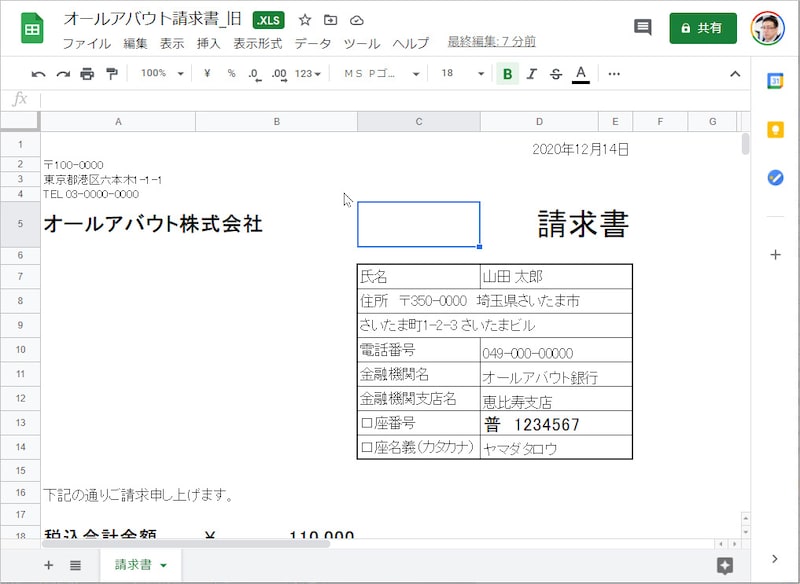Viewport: 800px width, 584px height.
Task: Open Google Keep side panel
Action: tap(775, 130)
